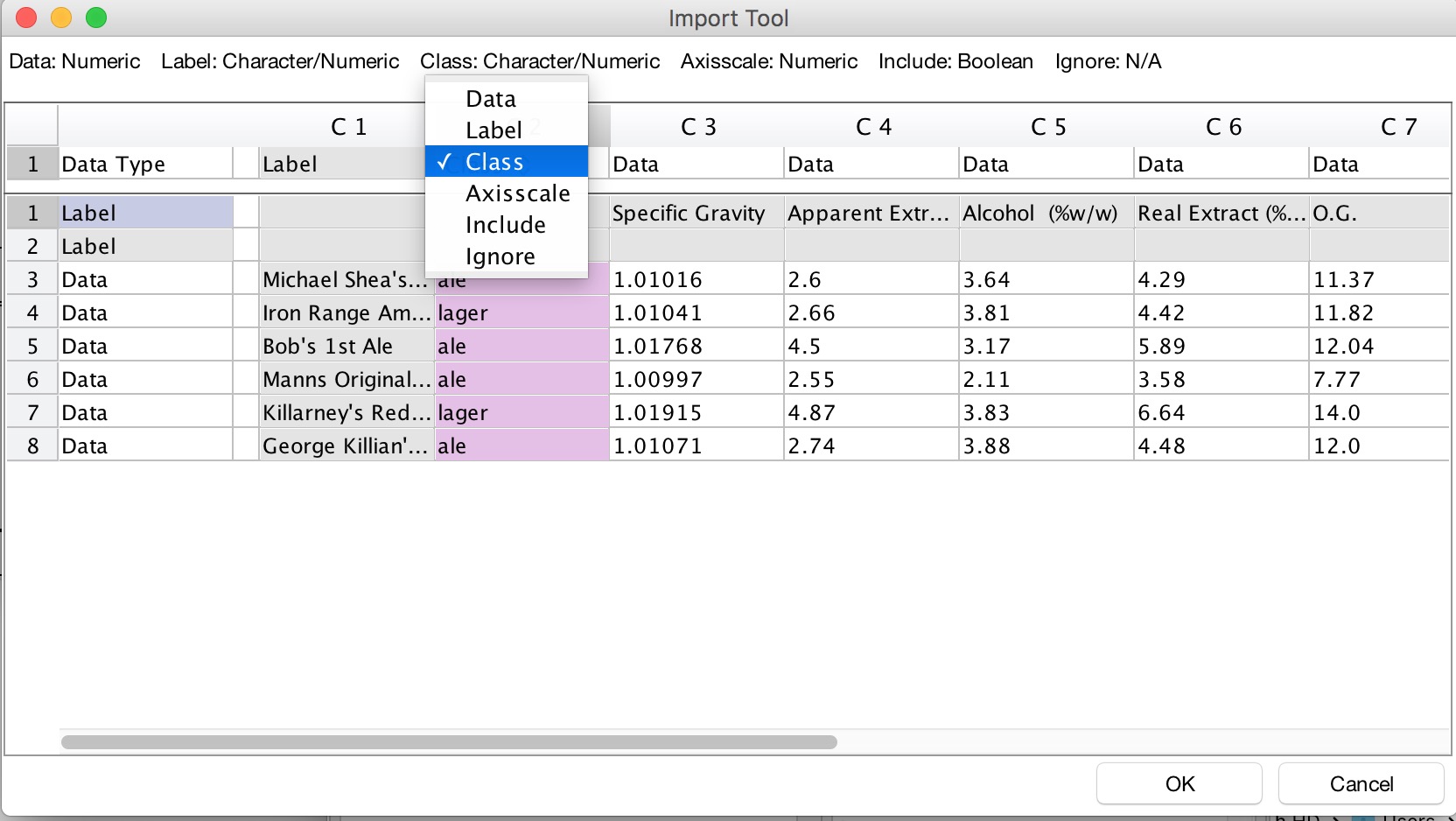Click the horizontal scrollbar thumb

coord(448,742)
